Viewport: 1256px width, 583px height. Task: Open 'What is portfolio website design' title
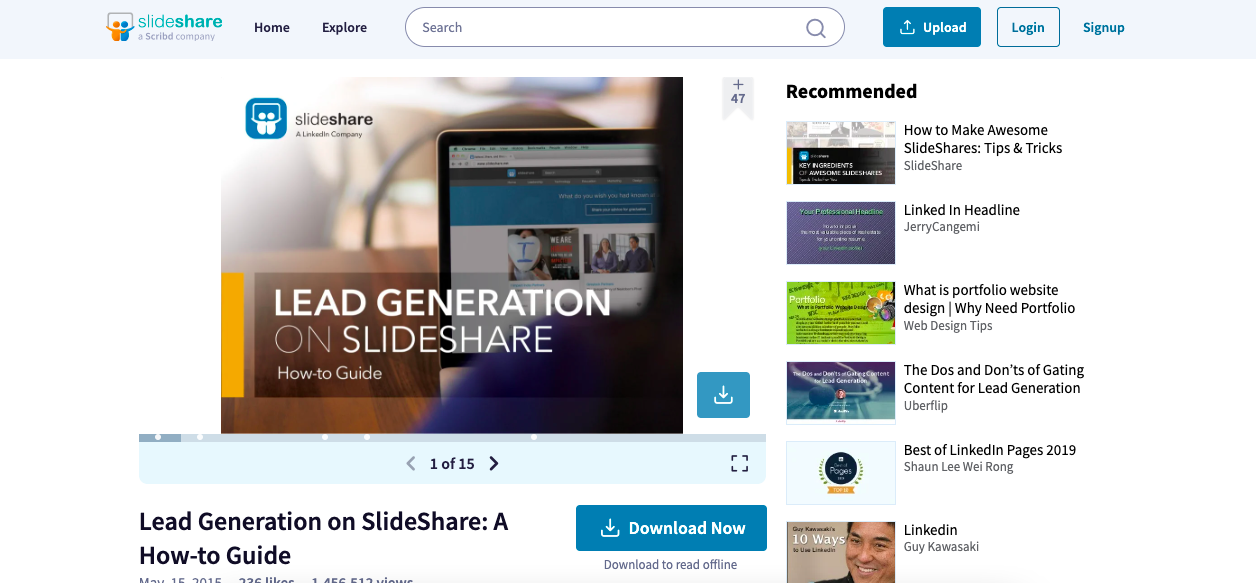[989, 299]
